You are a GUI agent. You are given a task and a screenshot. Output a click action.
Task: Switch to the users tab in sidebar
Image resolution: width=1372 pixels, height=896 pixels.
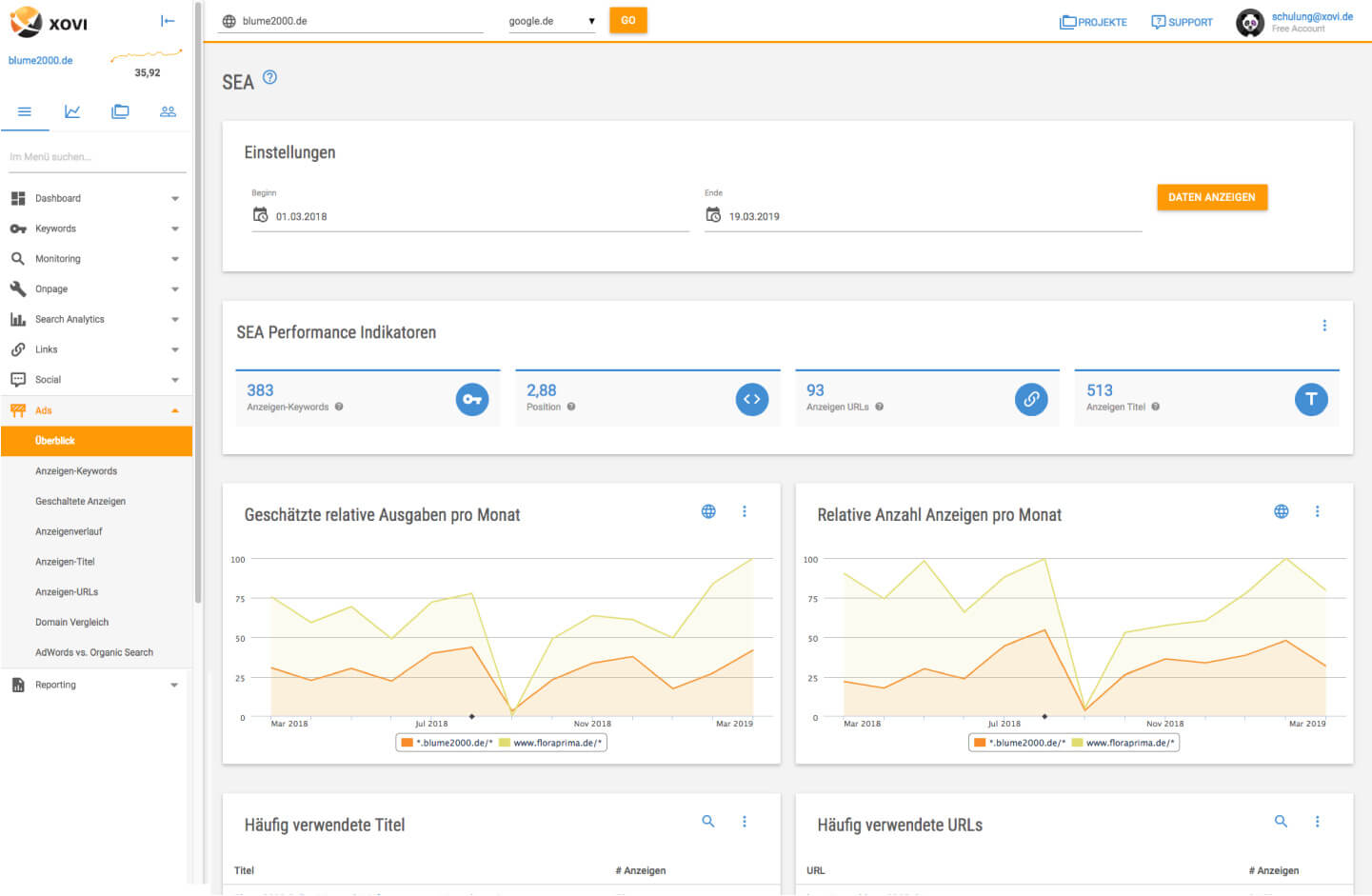(168, 111)
